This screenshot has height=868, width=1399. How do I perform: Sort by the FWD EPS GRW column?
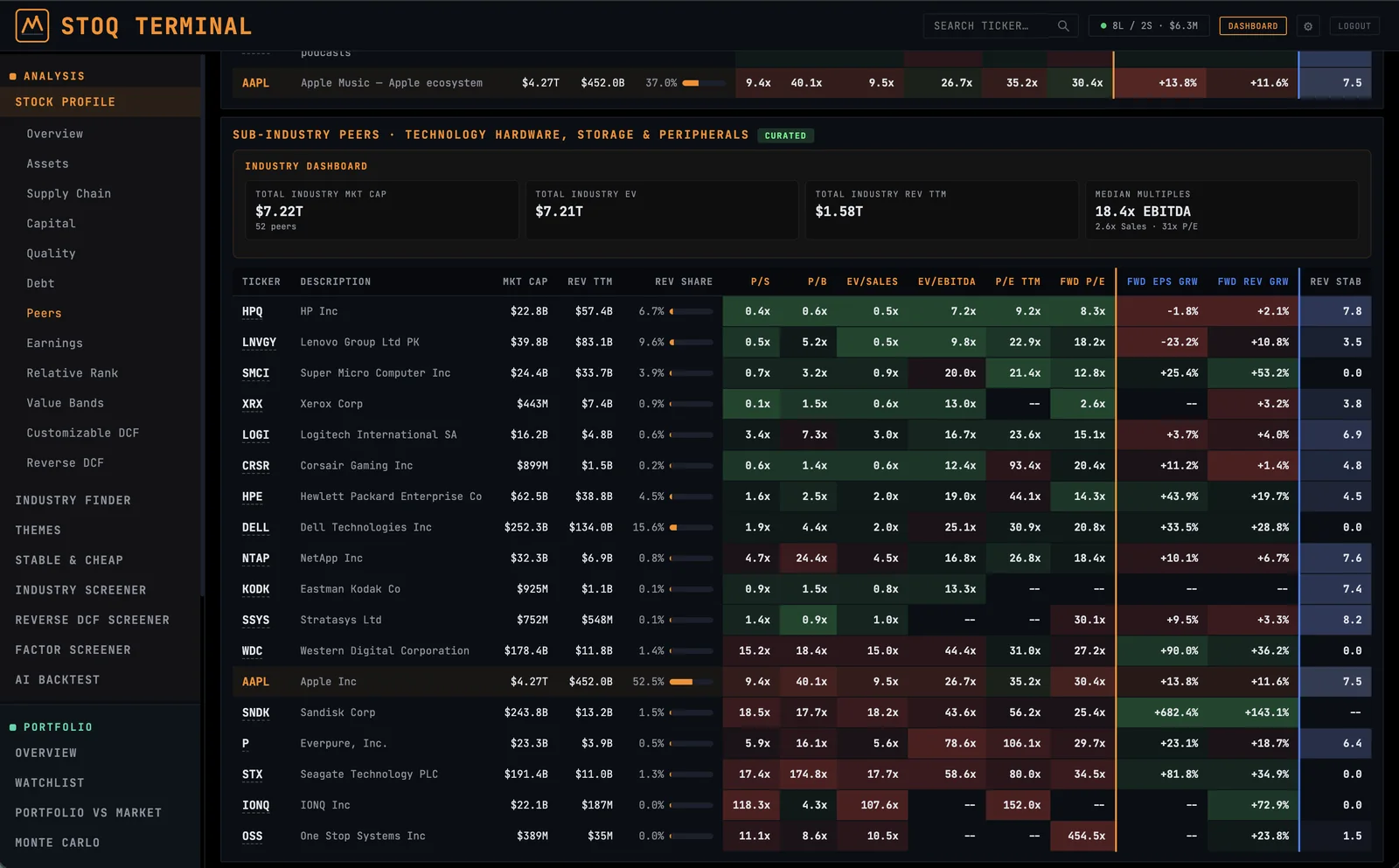point(1162,281)
